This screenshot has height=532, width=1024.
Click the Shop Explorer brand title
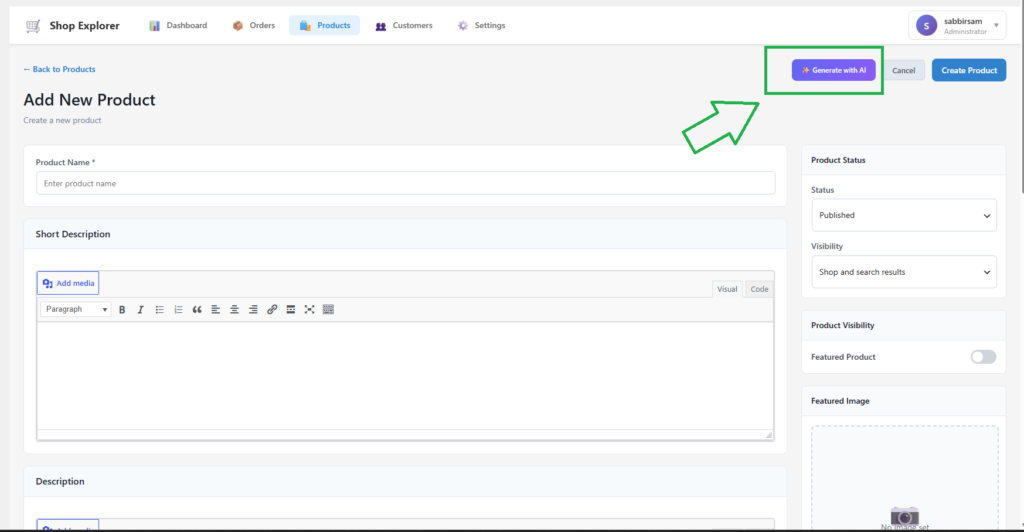(84, 25)
